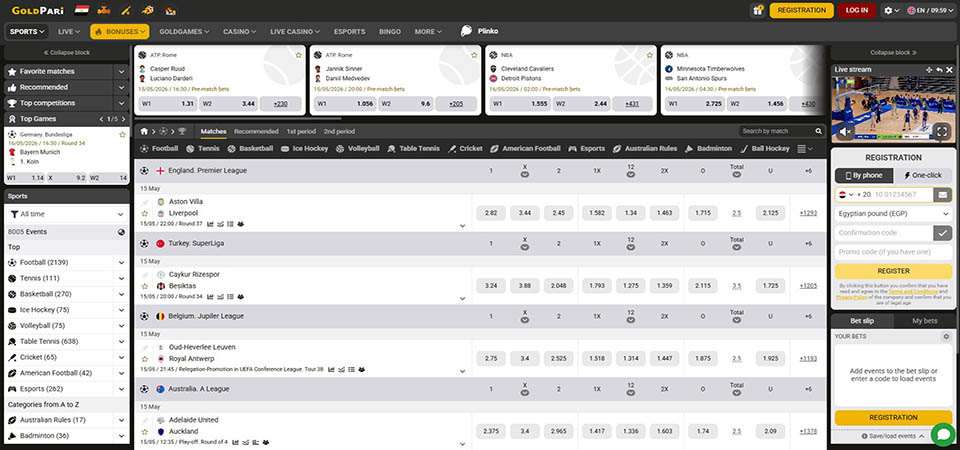The image size is (960, 450).
Task: Go to previous Top Games page
Action: coord(102,119)
